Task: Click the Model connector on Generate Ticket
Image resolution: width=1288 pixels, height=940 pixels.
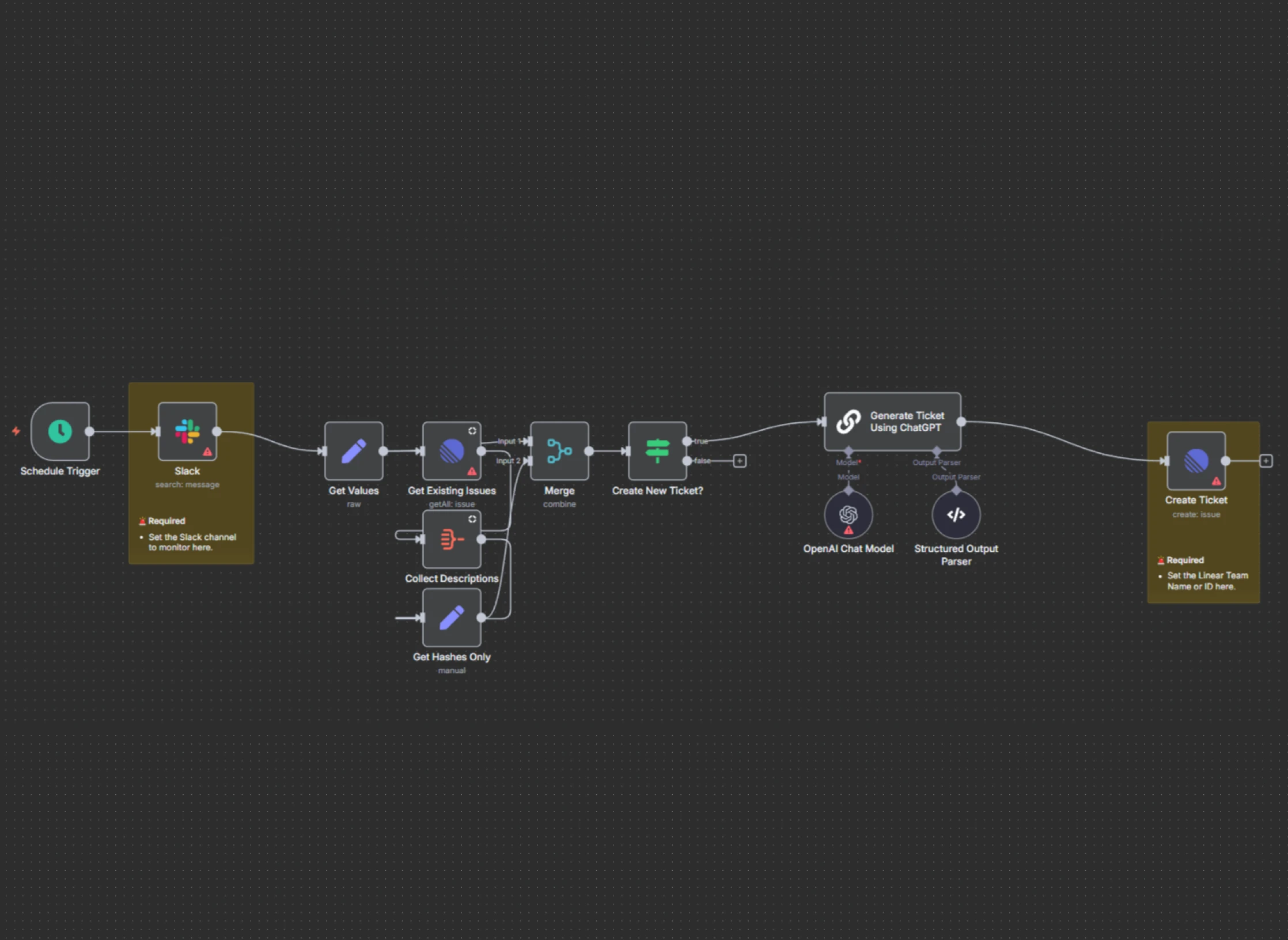Action: click(848, 450)
